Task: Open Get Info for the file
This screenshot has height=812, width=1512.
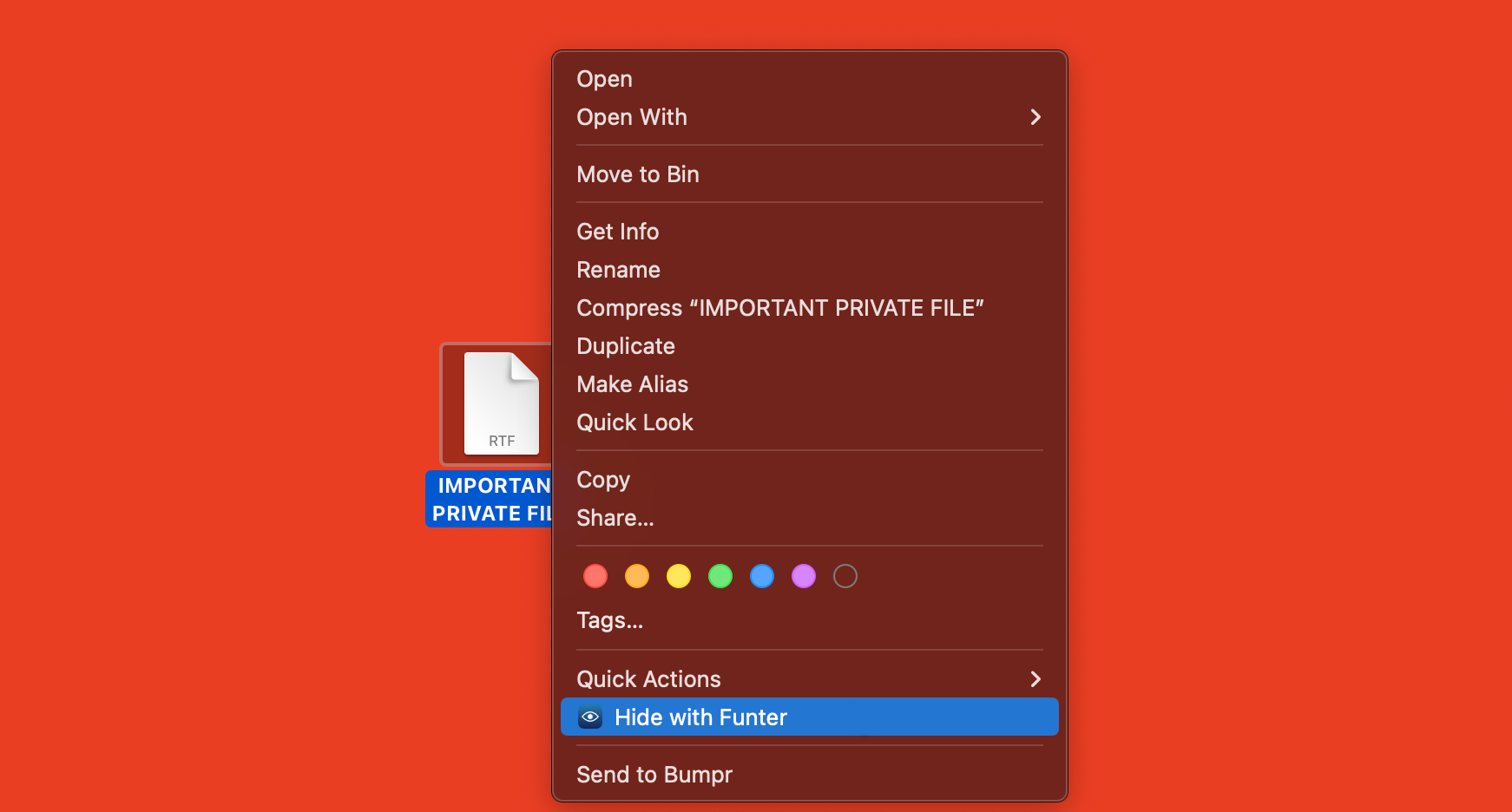Action: coord(617,232)
